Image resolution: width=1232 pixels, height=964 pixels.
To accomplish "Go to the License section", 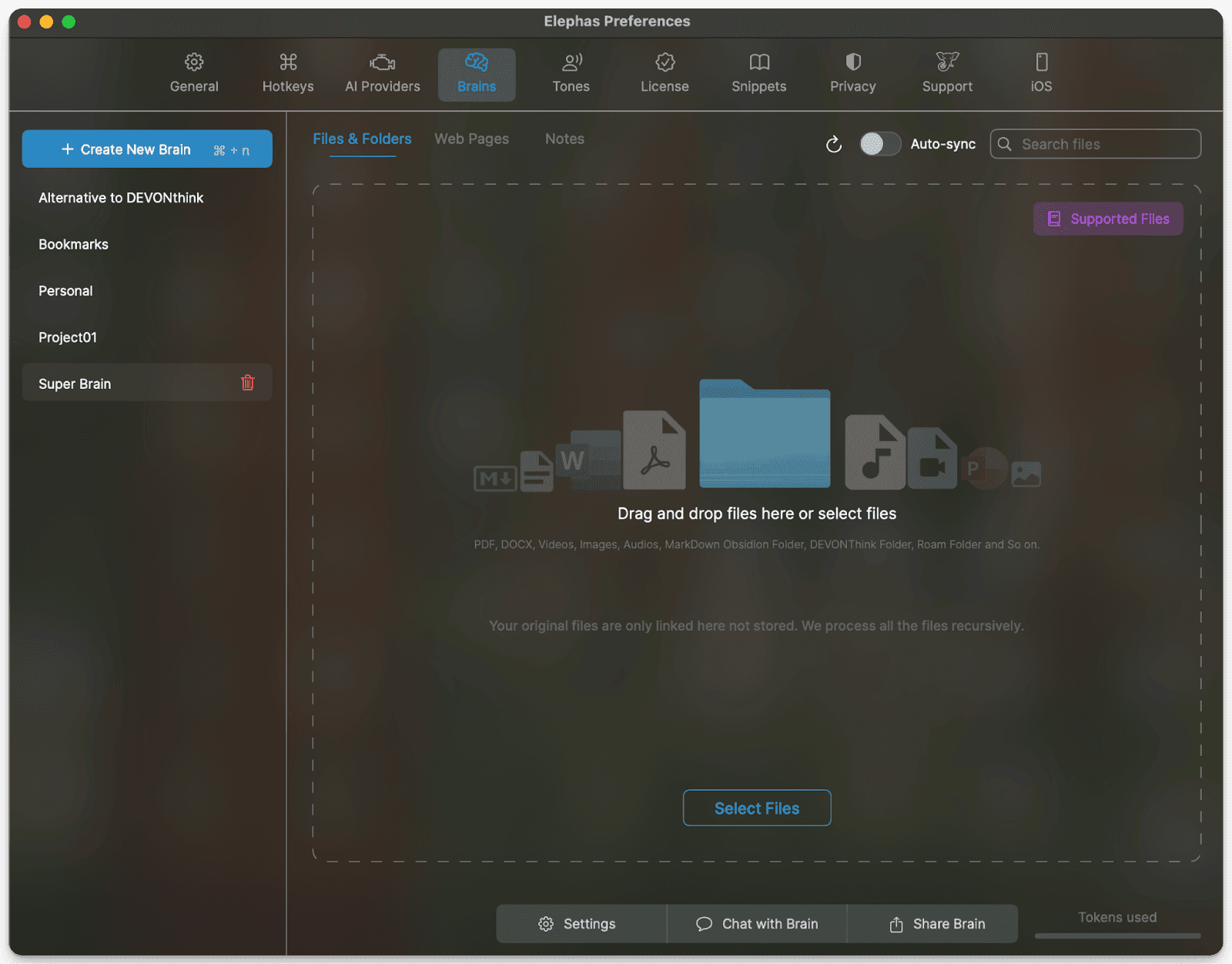I will 665,73.
